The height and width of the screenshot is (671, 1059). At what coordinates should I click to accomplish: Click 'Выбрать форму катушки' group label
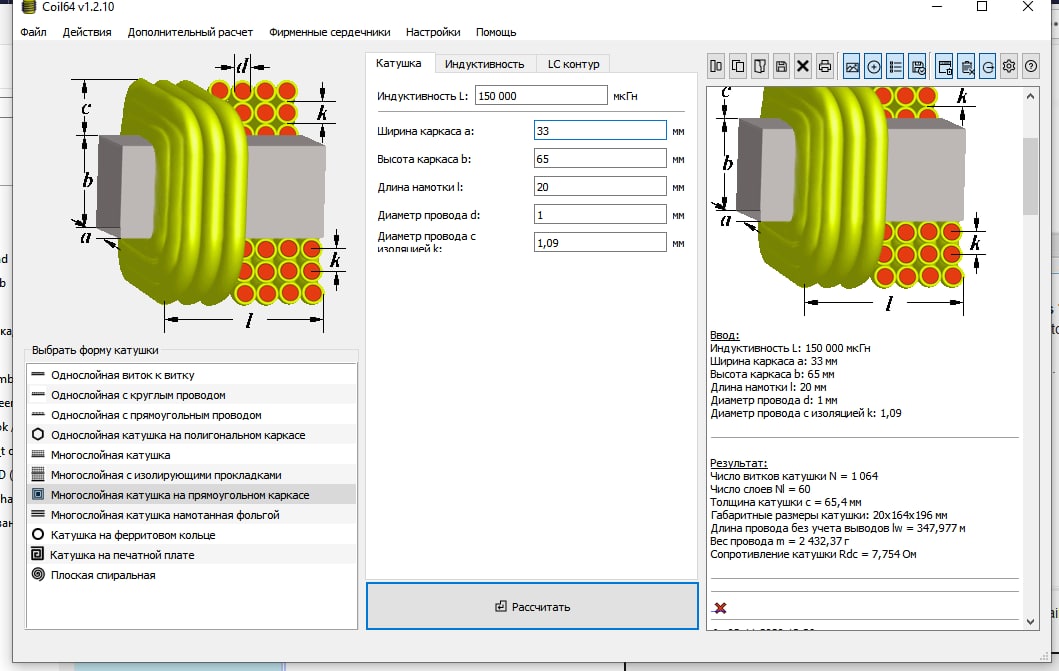pos(95,350)
